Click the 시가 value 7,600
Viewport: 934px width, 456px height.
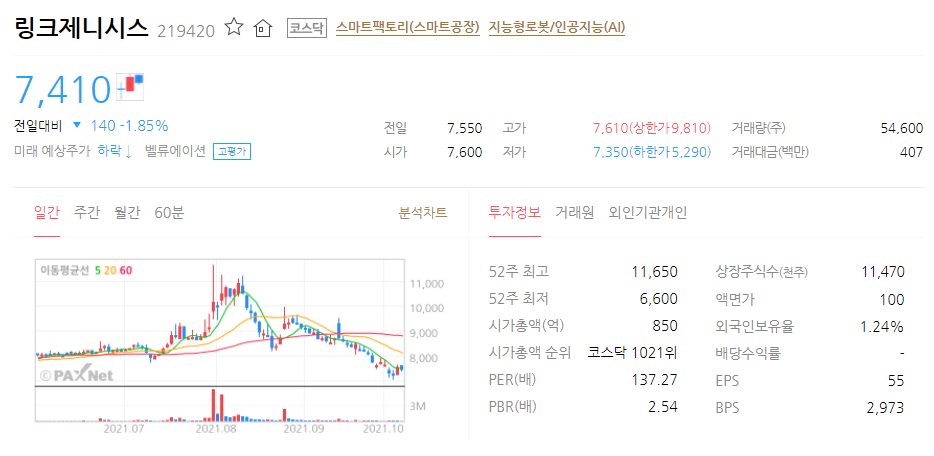[x=465, y=152]
